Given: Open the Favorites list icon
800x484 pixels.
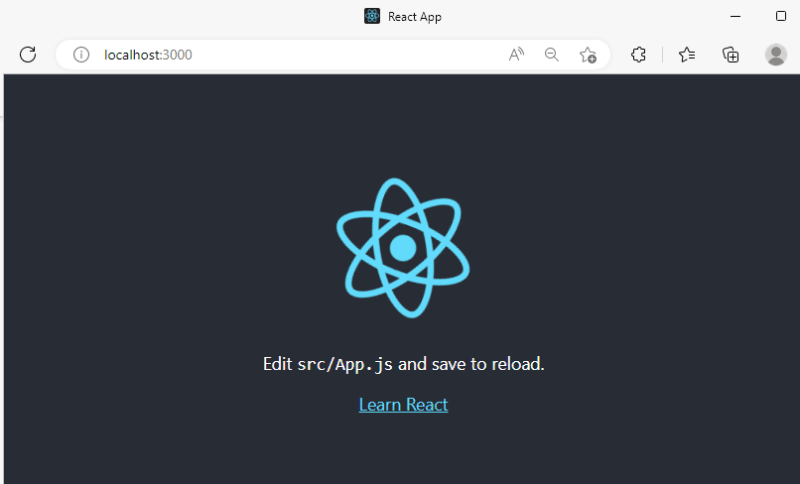Looking at the screenshot, I should pos(687,55).
